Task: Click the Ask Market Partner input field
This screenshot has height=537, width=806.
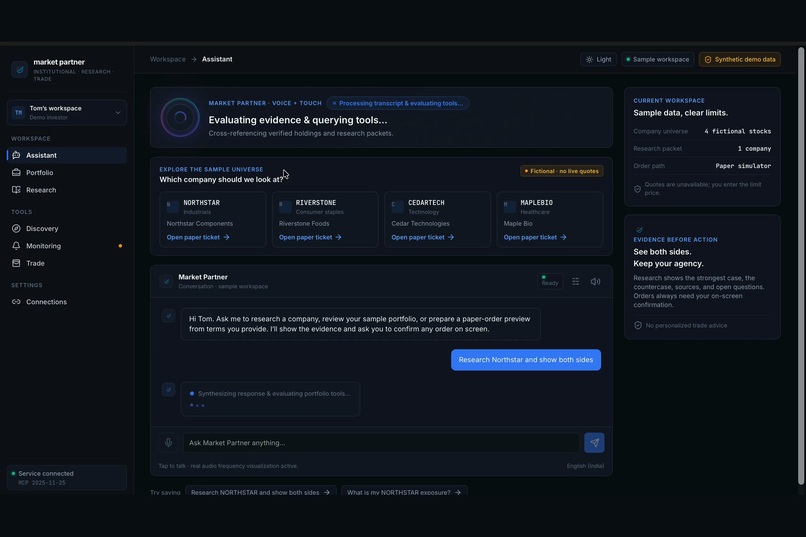Action: tap(381, 443)
